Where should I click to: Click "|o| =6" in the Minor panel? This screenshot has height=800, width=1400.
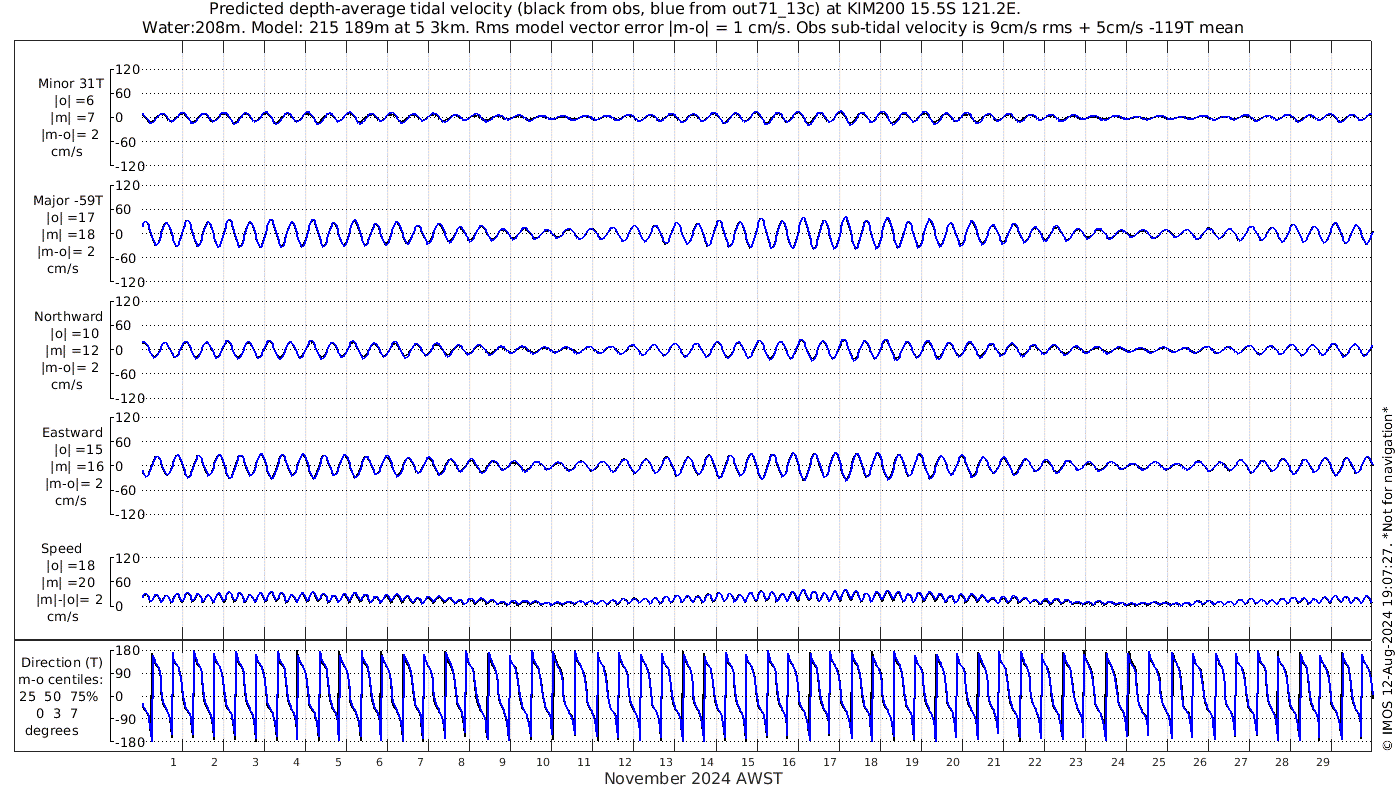[x=74, y=101]
